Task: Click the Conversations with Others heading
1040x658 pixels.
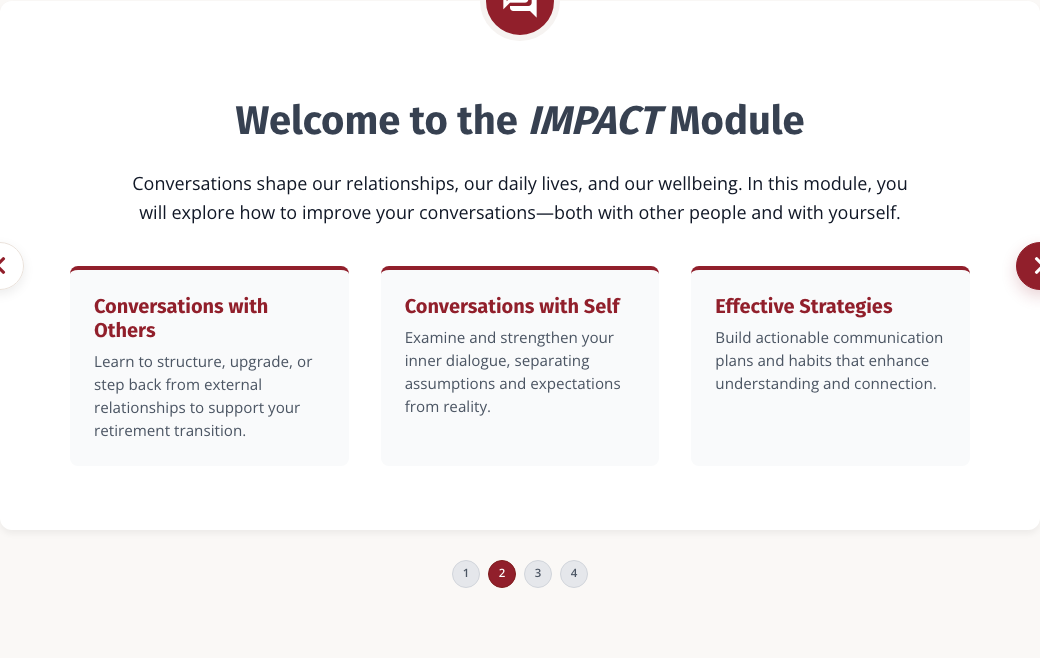Action: (181, 318)
